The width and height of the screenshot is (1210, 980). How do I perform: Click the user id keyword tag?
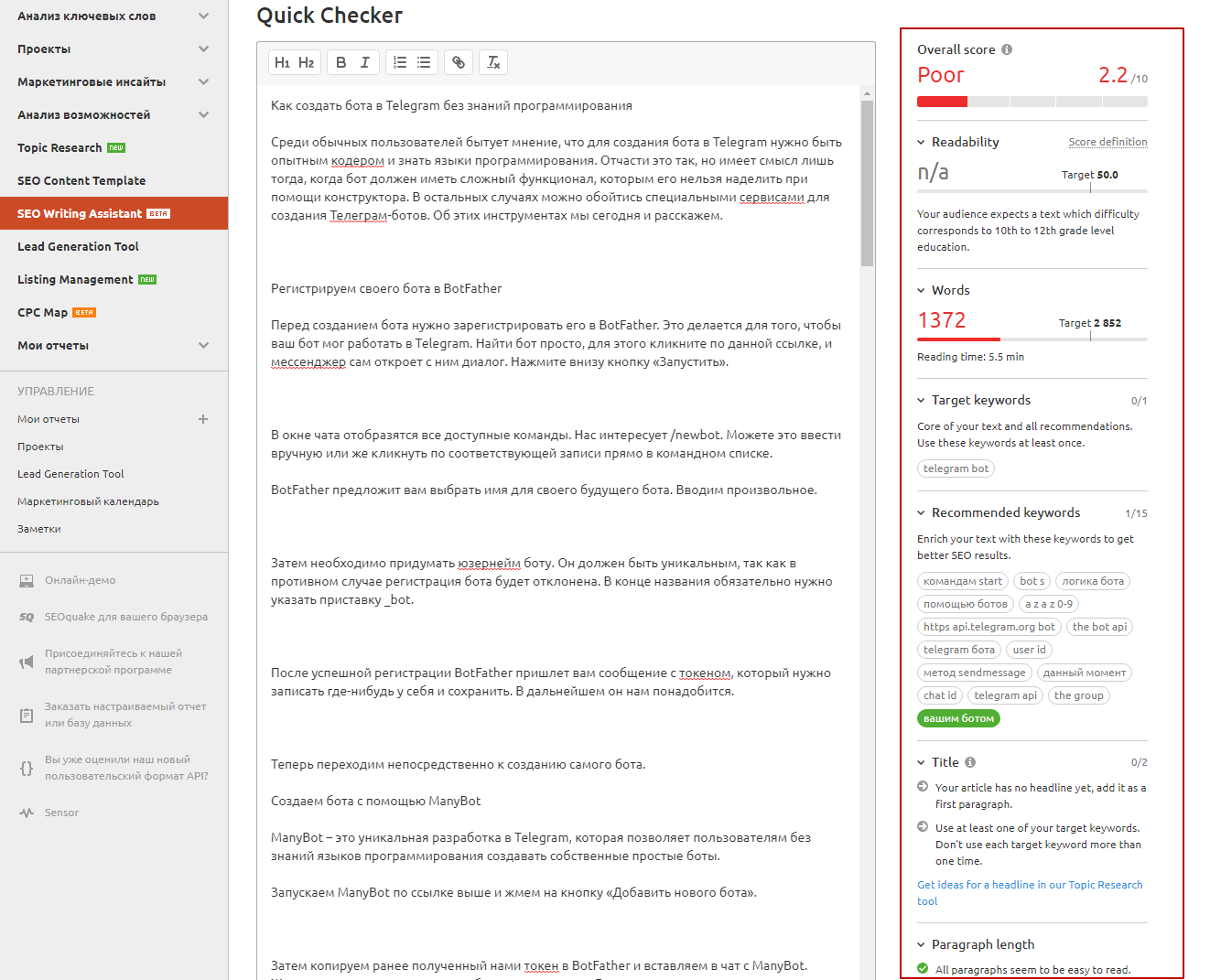(x=1029, y=650)
